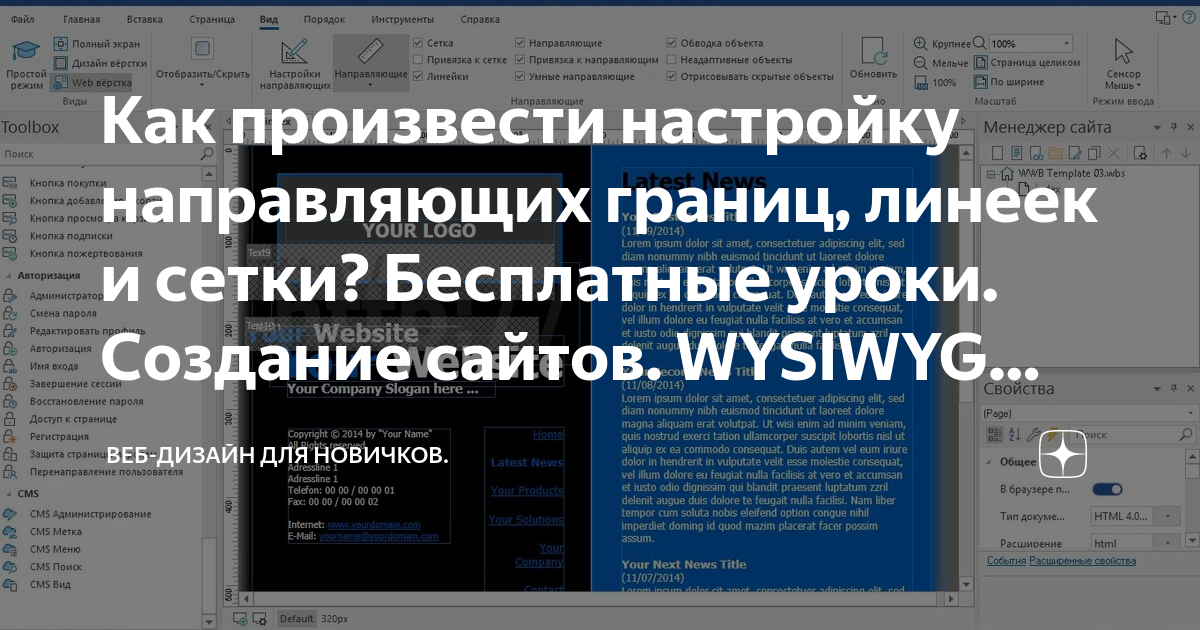Click the Полный экран icon
The height and width of the screenshot is (630, 1200).
(60, 44)
